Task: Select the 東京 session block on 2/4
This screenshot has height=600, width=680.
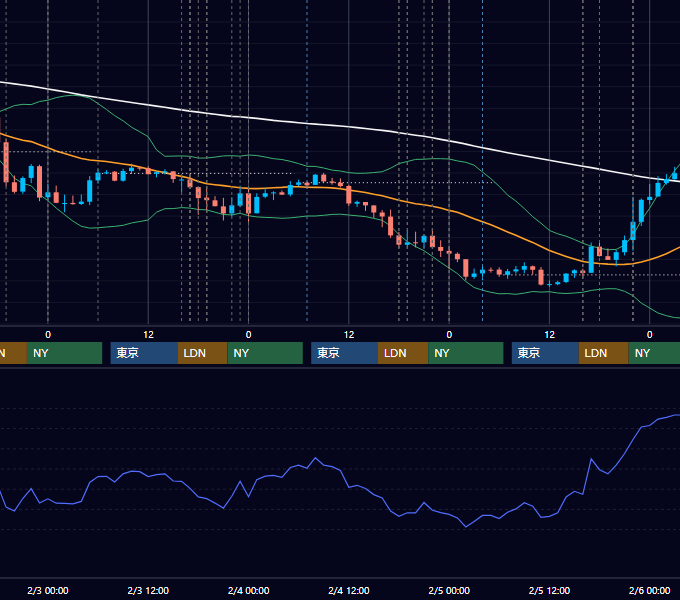Action: tap(344, 353)
